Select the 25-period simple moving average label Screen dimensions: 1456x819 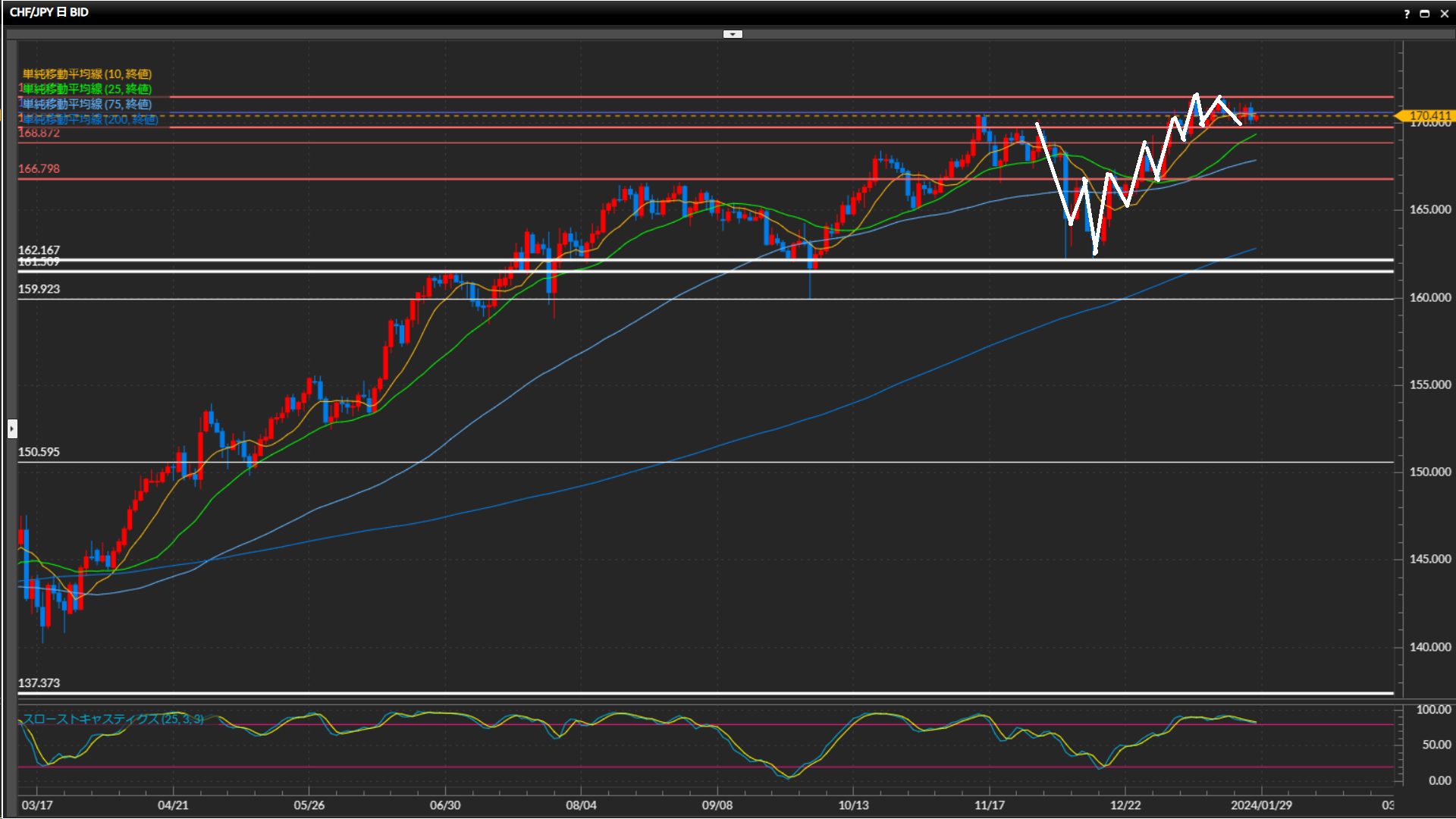[x=87, y=89]
